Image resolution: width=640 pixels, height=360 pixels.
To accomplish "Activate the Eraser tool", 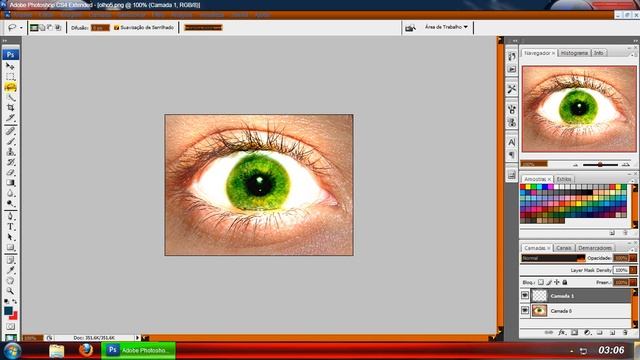I will point(10,172).
